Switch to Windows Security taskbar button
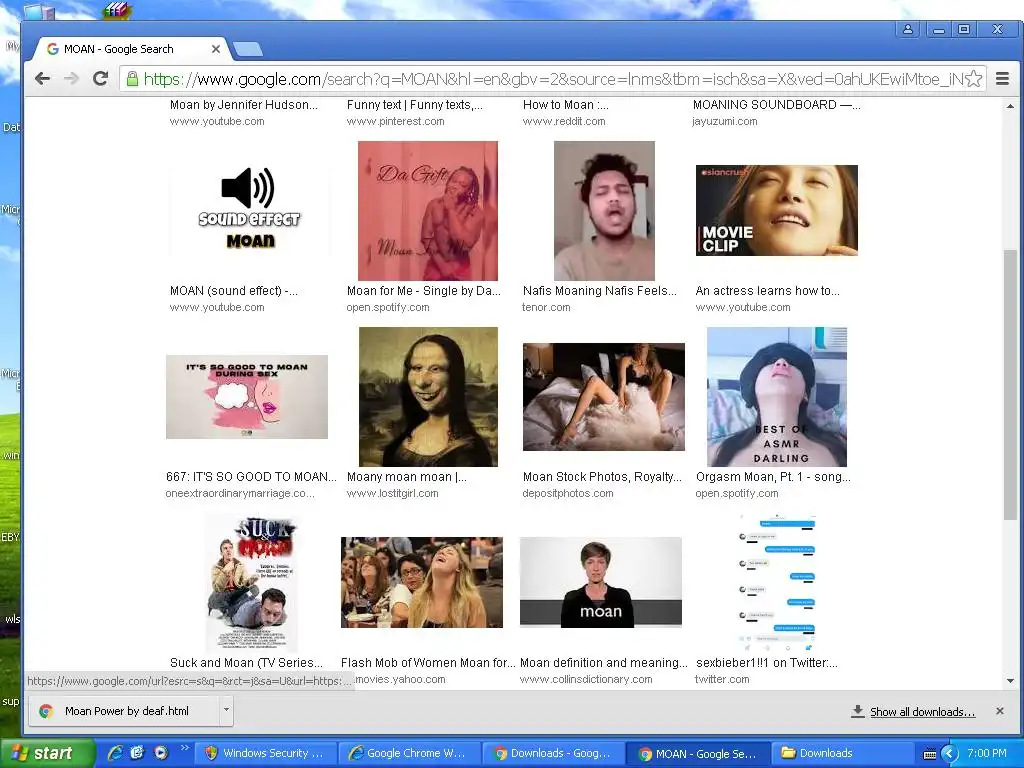Image resolution: width=1024 pixels, height=768 pixels. coord(265,753)
